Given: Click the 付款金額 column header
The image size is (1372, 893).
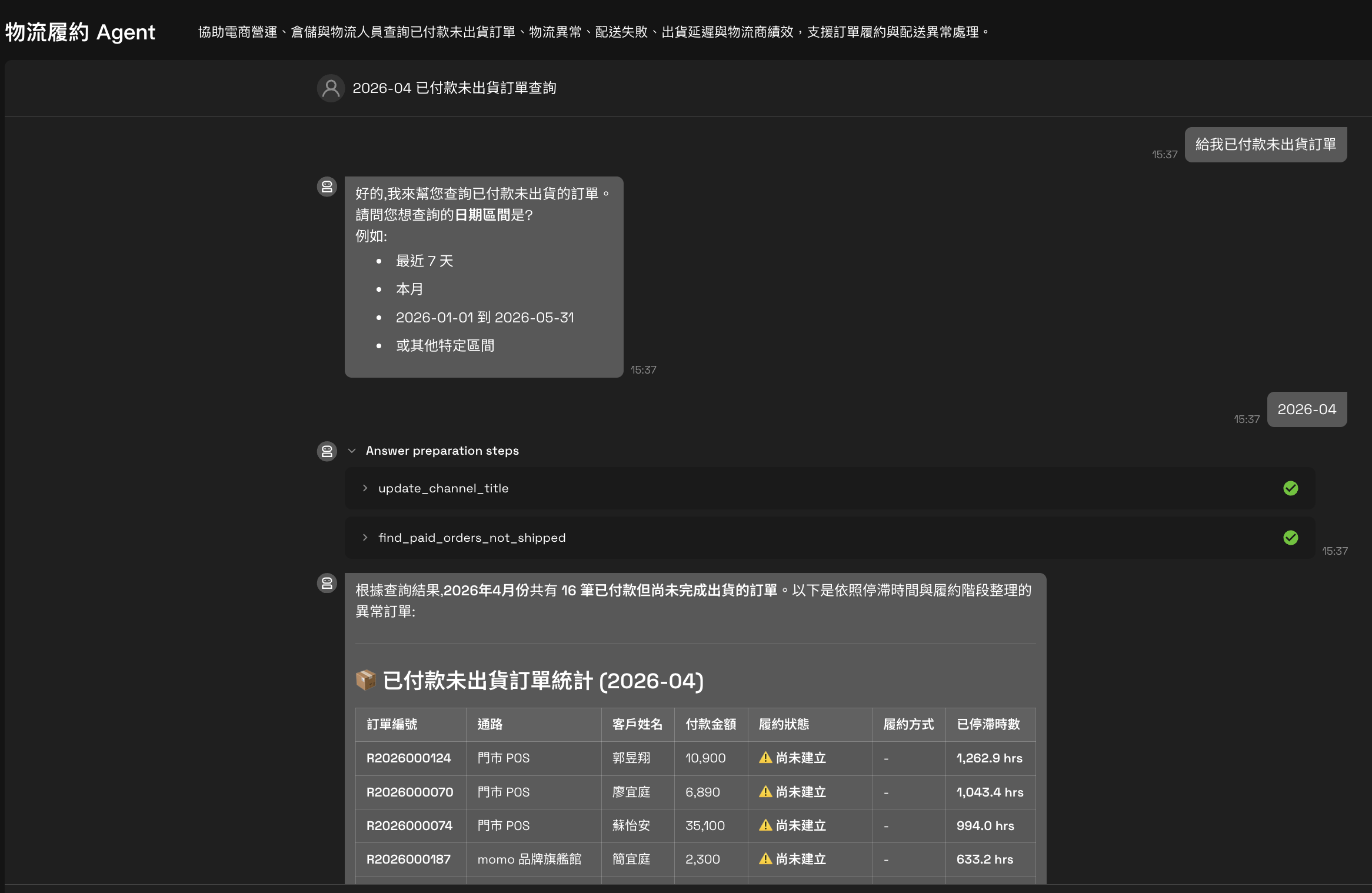Looking at the screenshot, I should coord(711,724).
